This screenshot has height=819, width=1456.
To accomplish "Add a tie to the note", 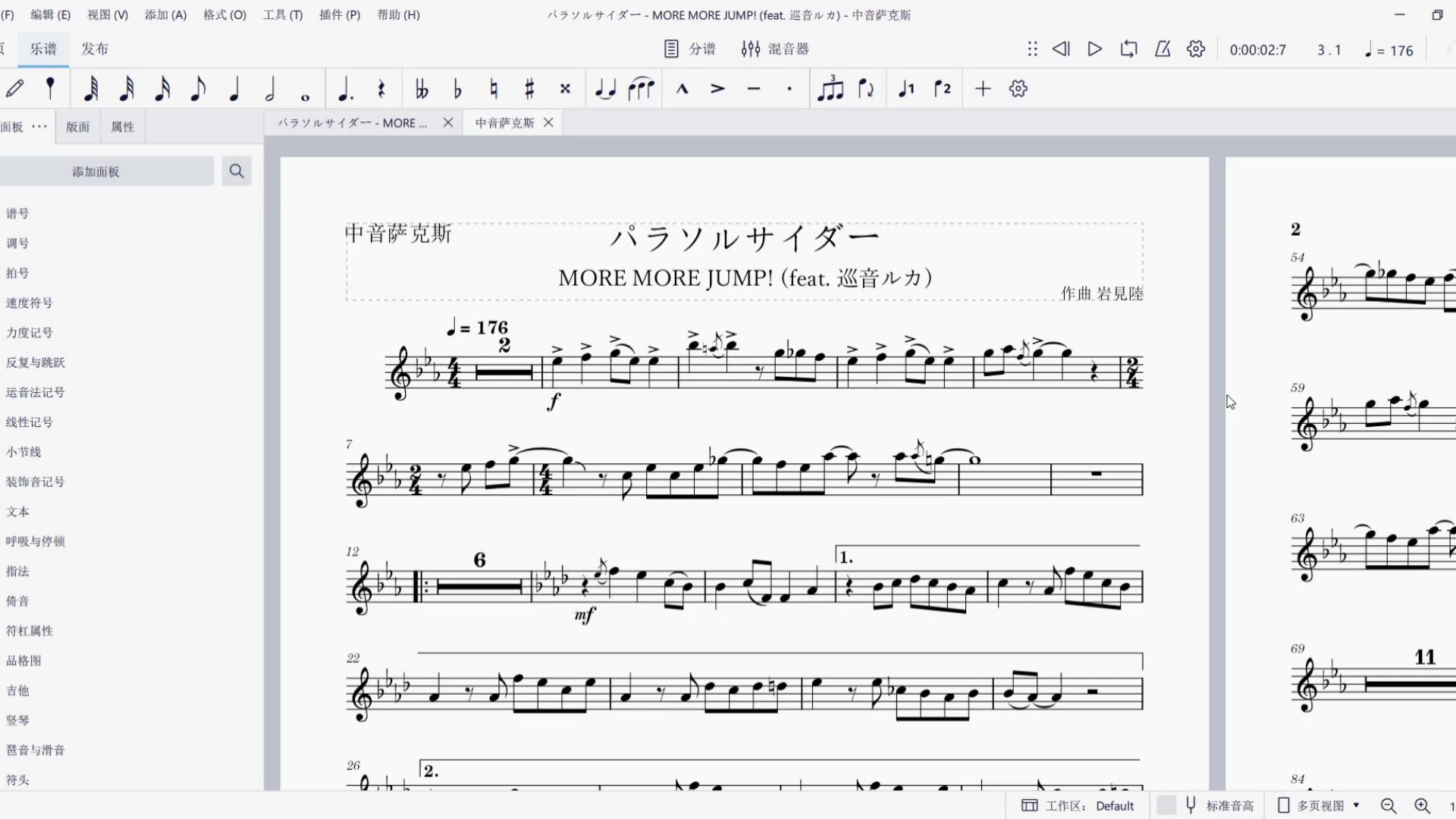I will coord(605,89).
